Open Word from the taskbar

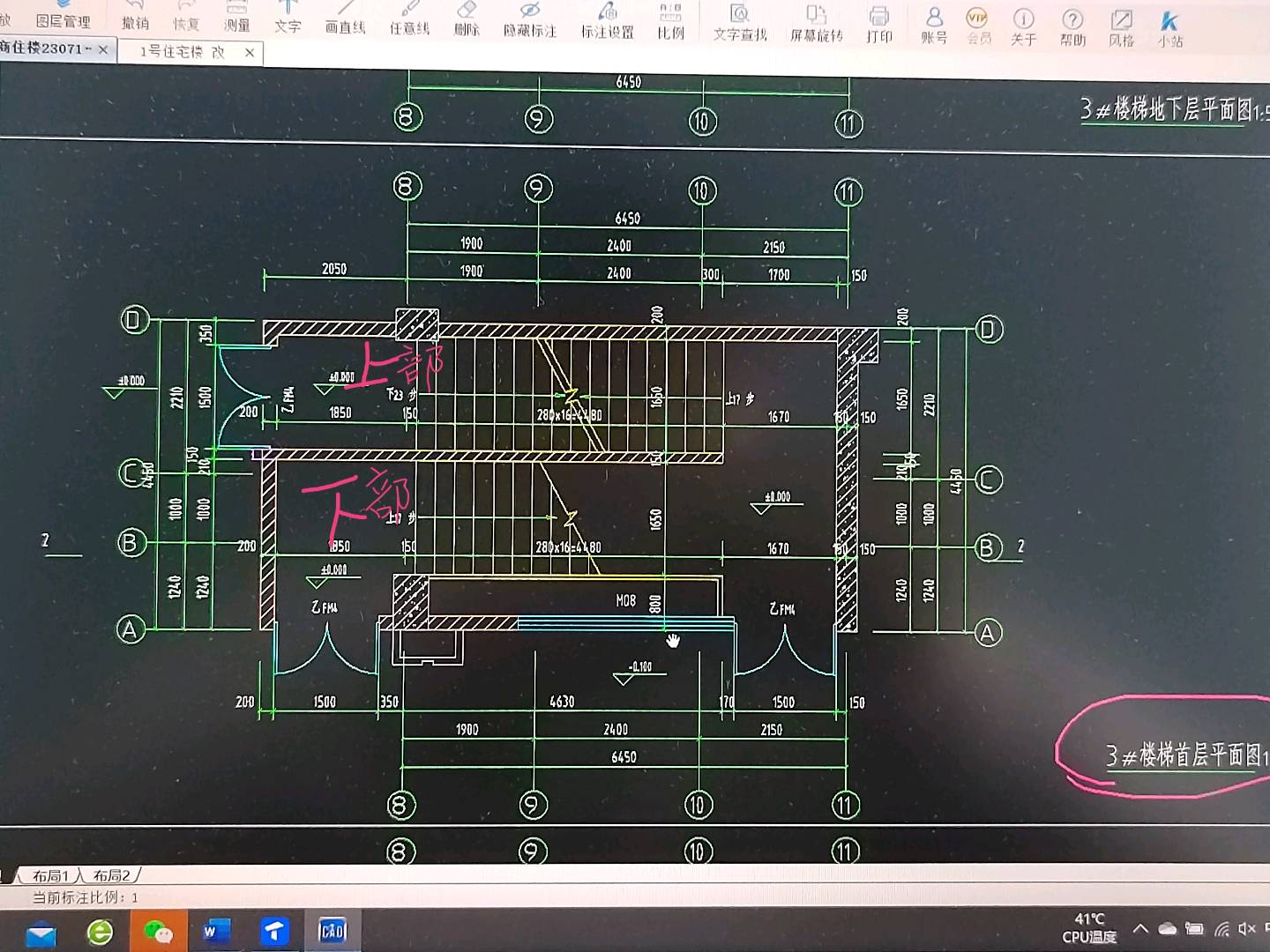(216, 931)
